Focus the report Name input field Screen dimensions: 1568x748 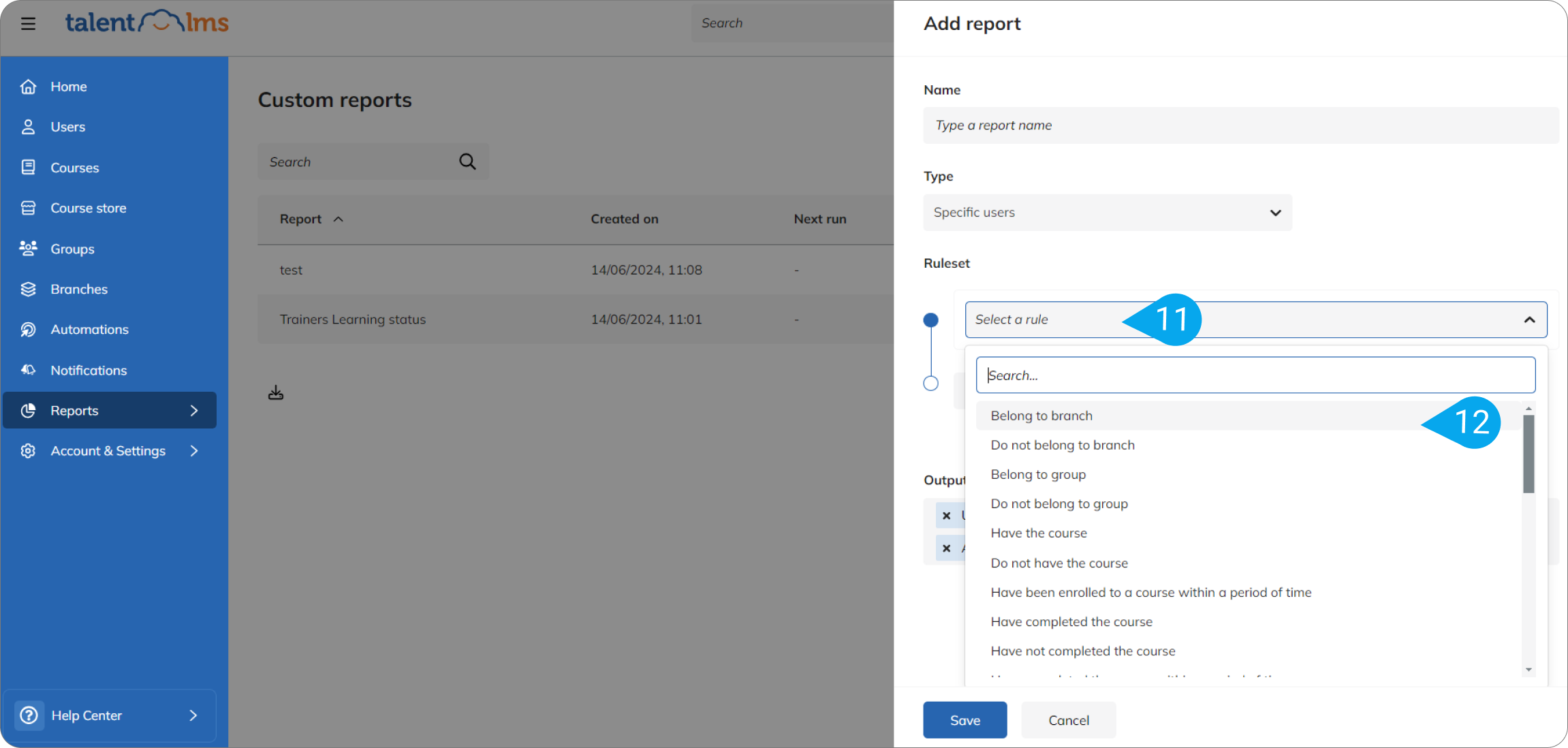tap(1241, 125)
